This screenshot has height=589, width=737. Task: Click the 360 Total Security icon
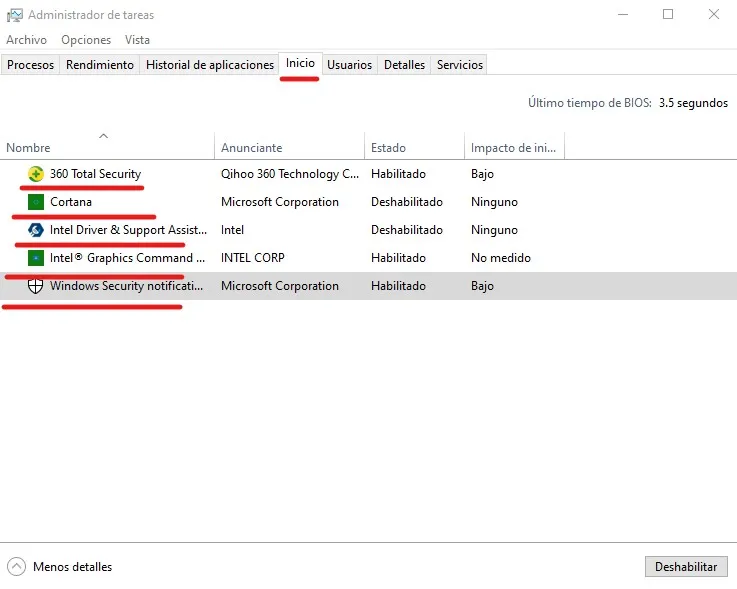[x=36, y=174]
